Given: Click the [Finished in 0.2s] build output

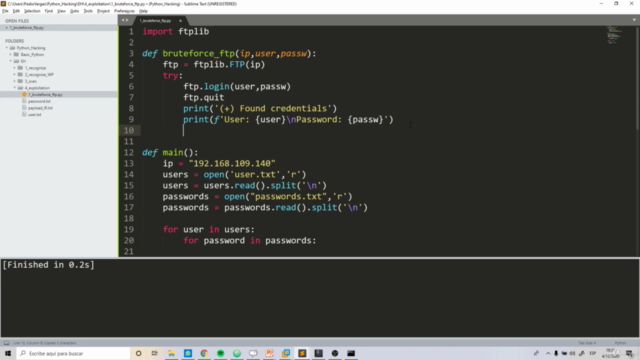Looking at the screenshot, I should (x=48, y=265).
